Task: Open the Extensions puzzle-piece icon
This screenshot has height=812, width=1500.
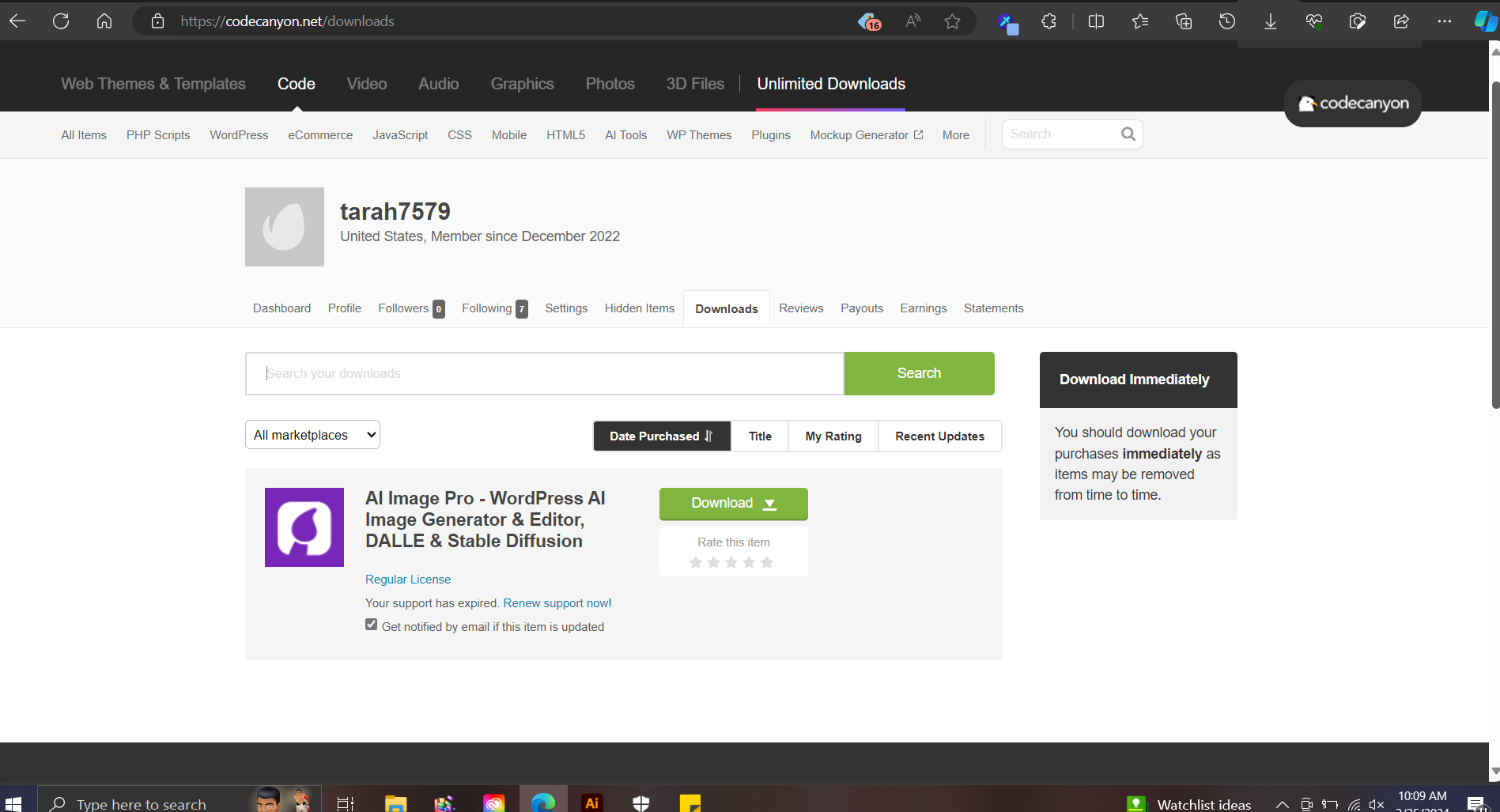Action: pos(1049,21)
